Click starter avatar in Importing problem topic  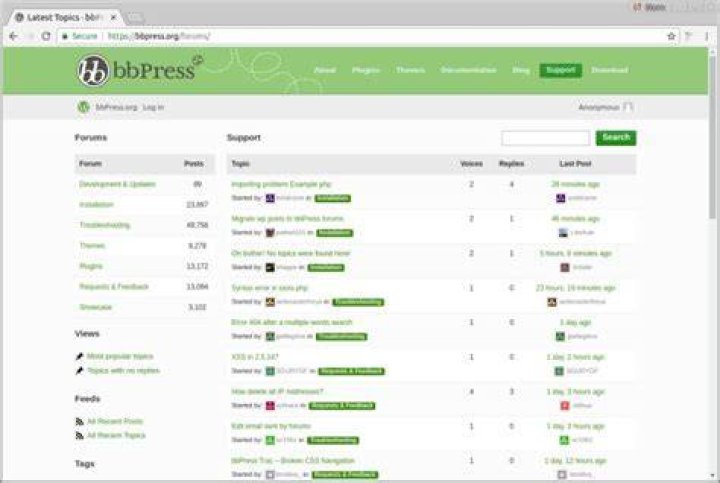(x=270, y=198)
